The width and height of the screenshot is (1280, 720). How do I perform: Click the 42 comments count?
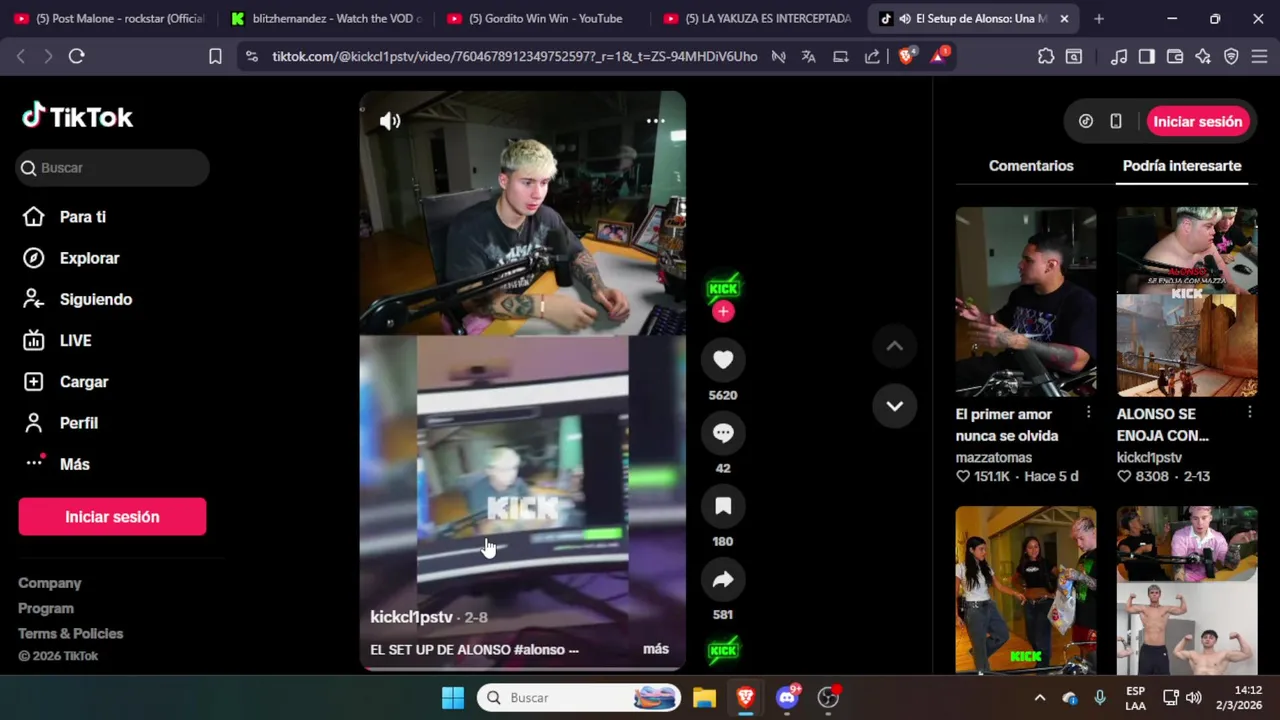tap(723, 468)
